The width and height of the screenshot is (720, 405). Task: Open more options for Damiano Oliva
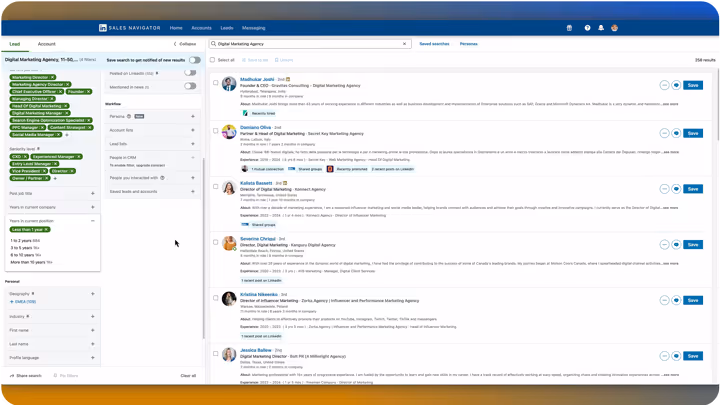pyautogui.click(x=664, y=133)
